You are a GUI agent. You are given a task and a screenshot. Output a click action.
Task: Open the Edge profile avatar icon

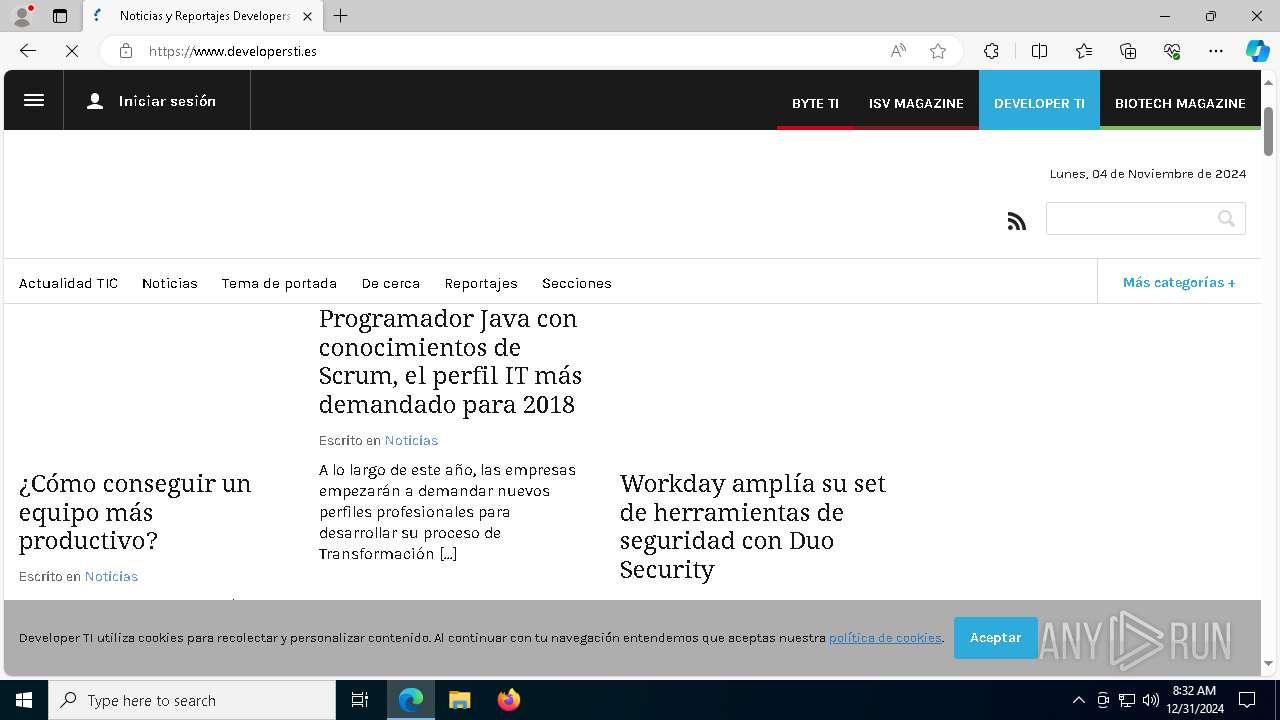22,16
